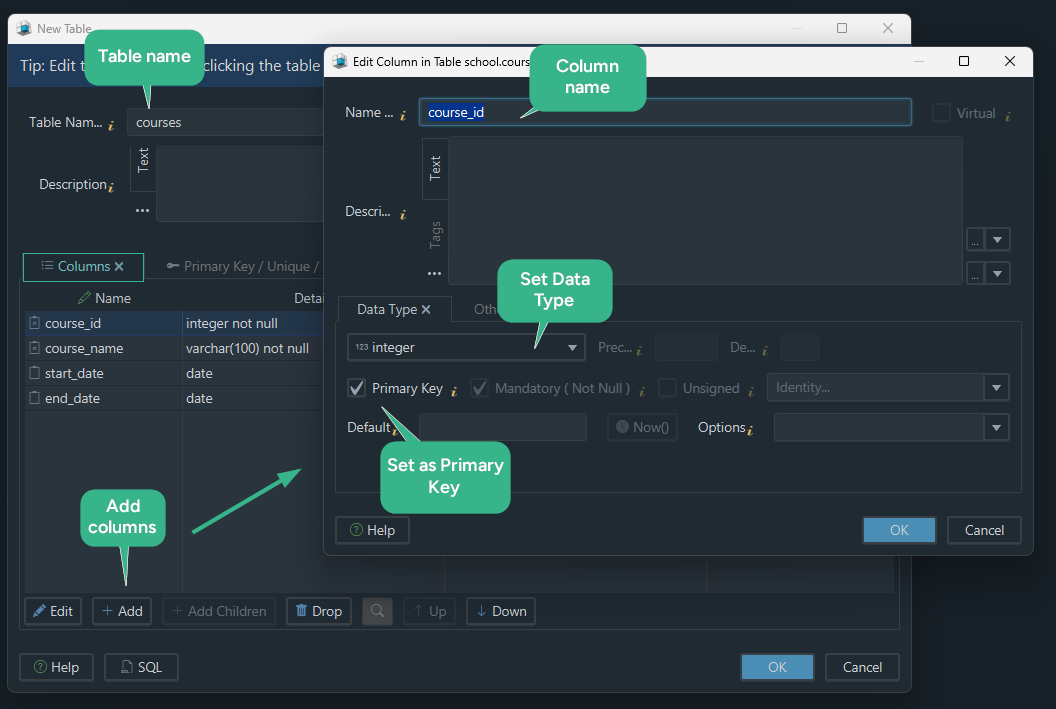This screenshot has width=1056, height=709.
Task: Enable the Unsigned checkbox
Action: pyautogui.click(x=667, y=388)
